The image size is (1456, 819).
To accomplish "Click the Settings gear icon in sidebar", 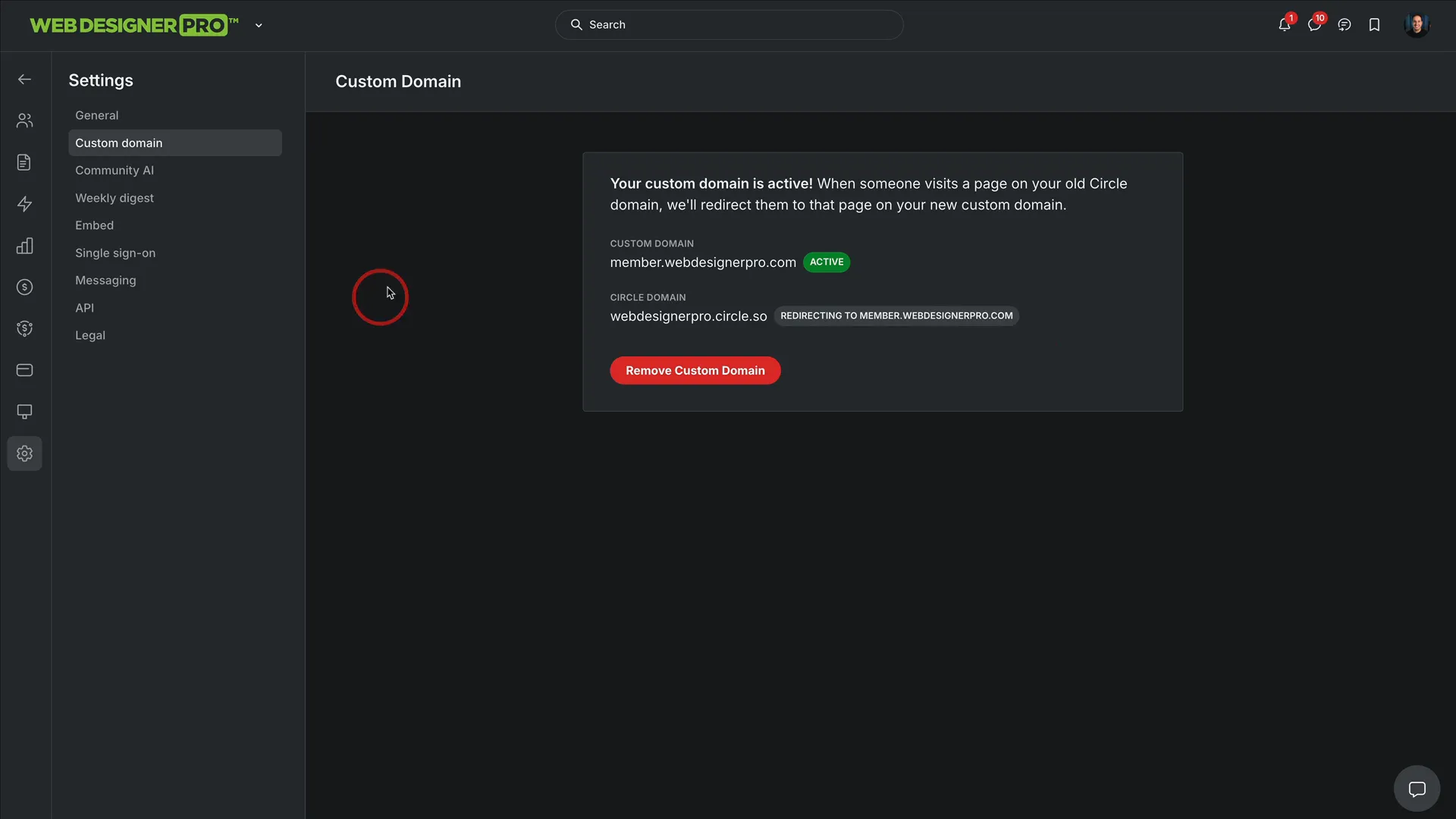I will click(x=24, y=453).
